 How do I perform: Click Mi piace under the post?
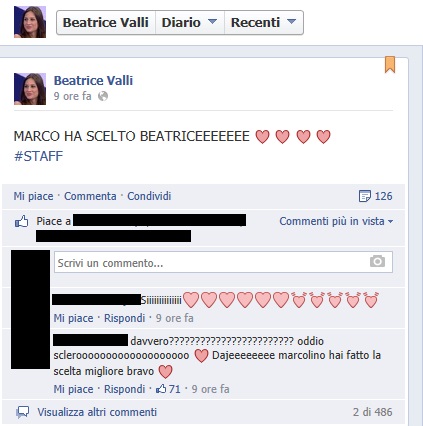pyautogui.click(x=33, y=196)
